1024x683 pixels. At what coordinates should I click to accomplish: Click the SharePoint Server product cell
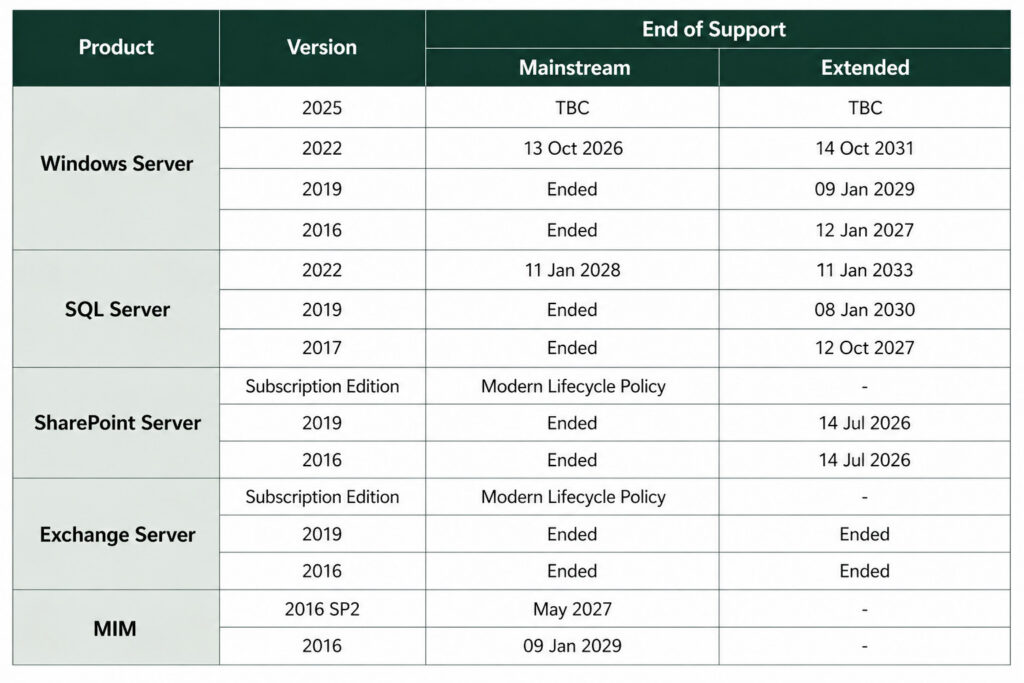click(x=116, y=423)
